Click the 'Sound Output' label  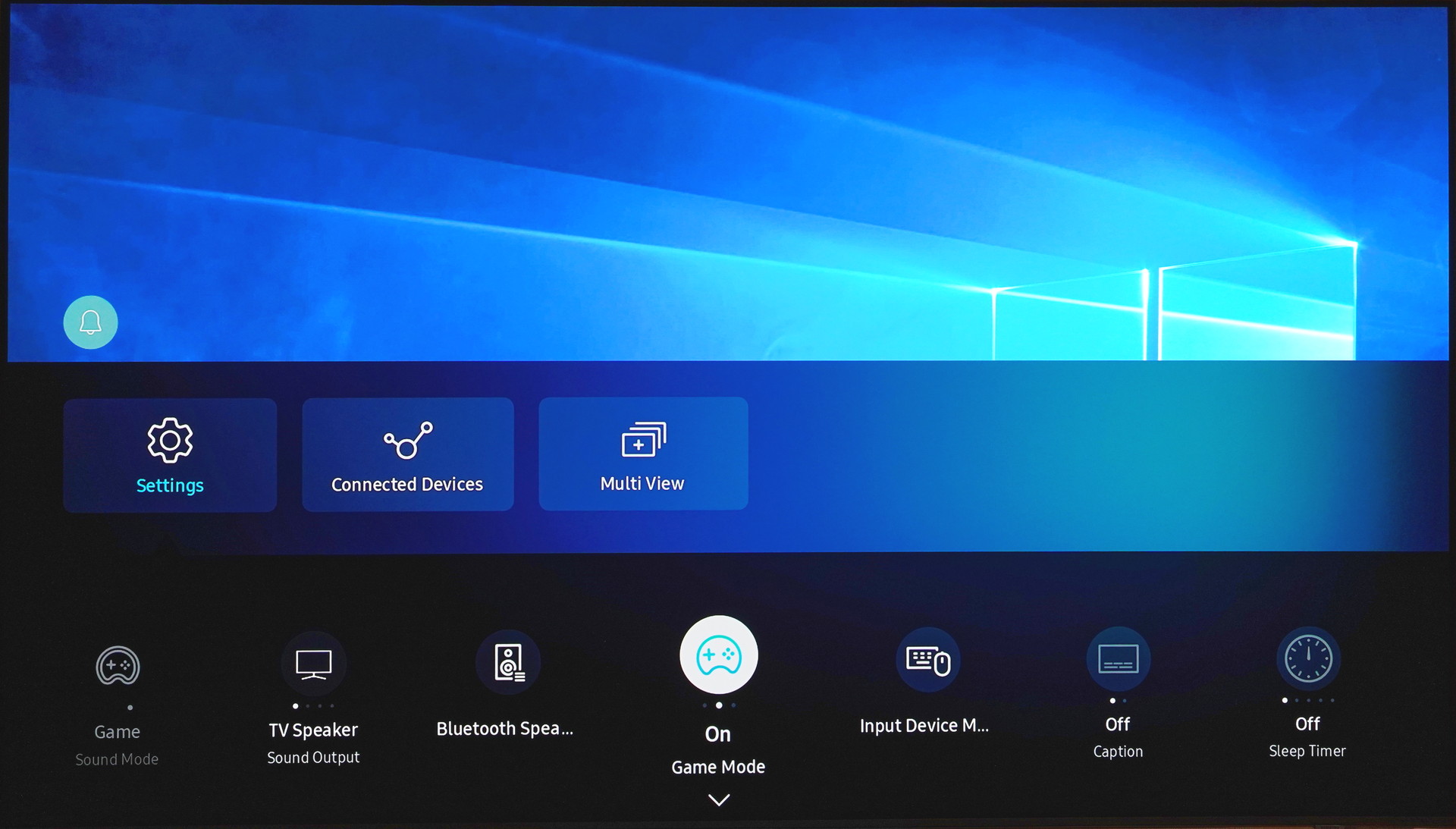[x=313, y=757]
